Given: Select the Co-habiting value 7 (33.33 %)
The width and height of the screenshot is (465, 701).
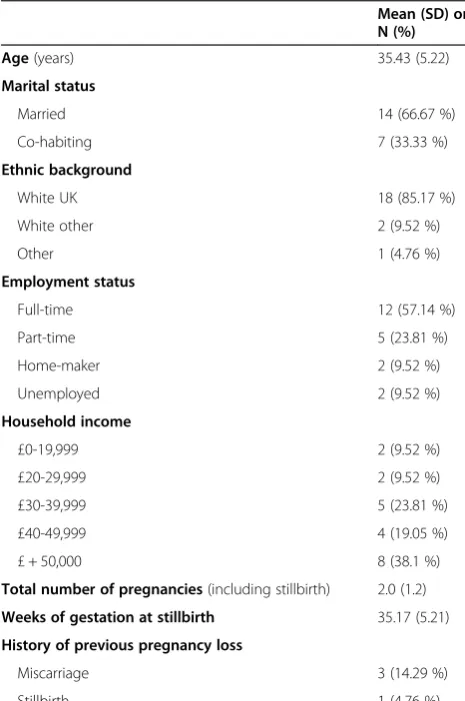Looking at the screenshot, I should [412, 142].
